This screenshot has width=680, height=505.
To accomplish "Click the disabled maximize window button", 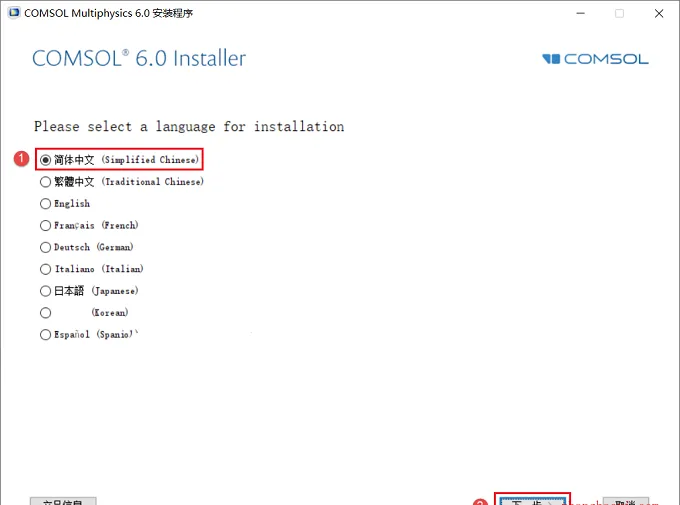I will click(619, 13).
